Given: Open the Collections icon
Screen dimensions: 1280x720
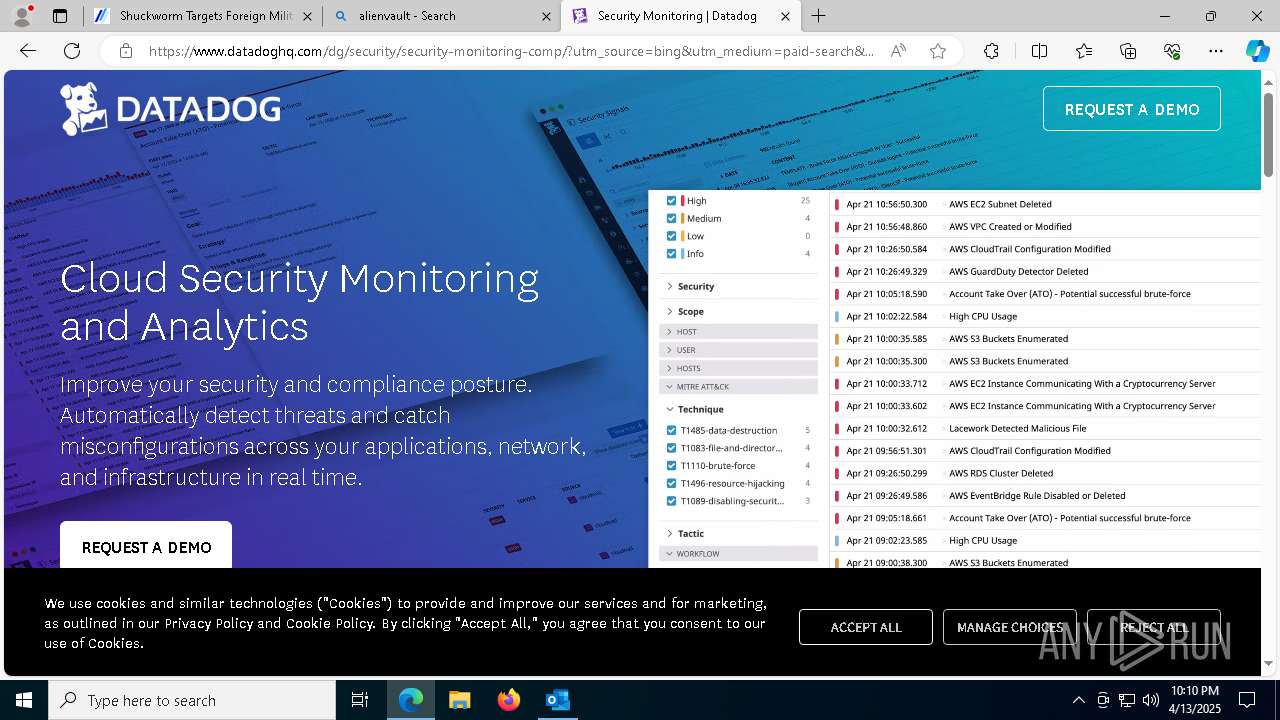Looking at the screenshot, I should [1128, 51].
